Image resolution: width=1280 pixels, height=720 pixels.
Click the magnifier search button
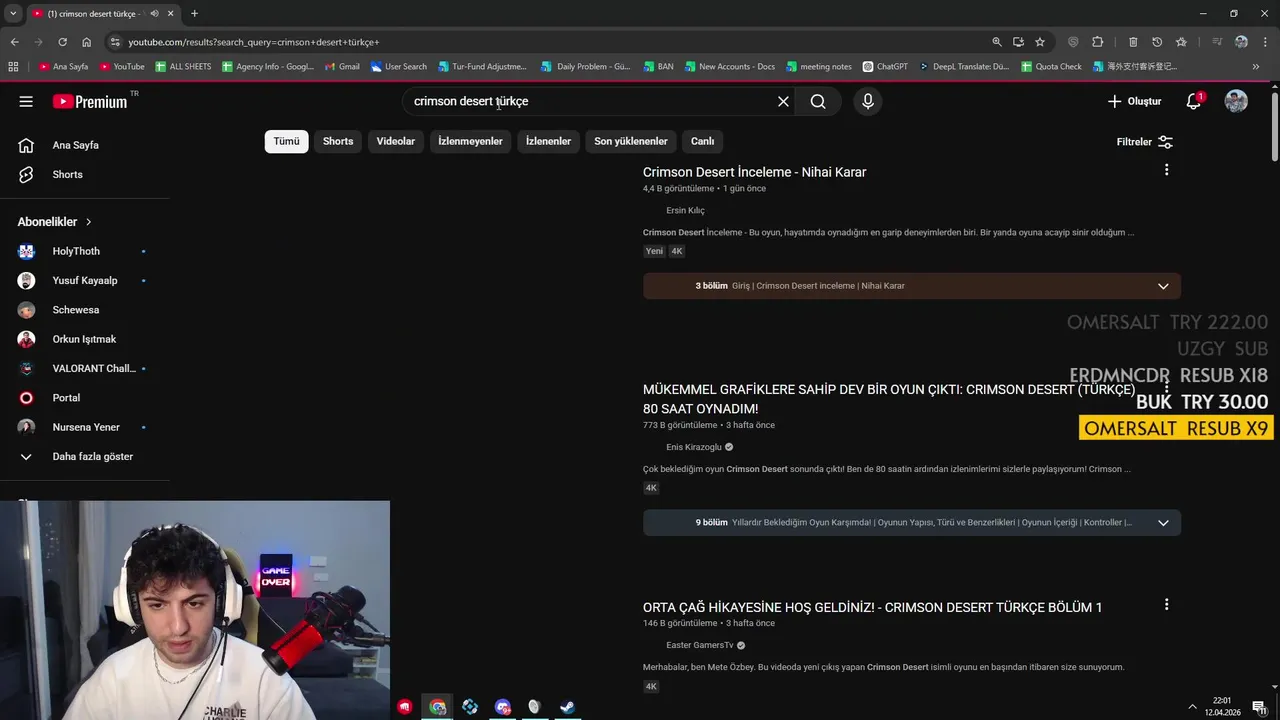(818, 101)
